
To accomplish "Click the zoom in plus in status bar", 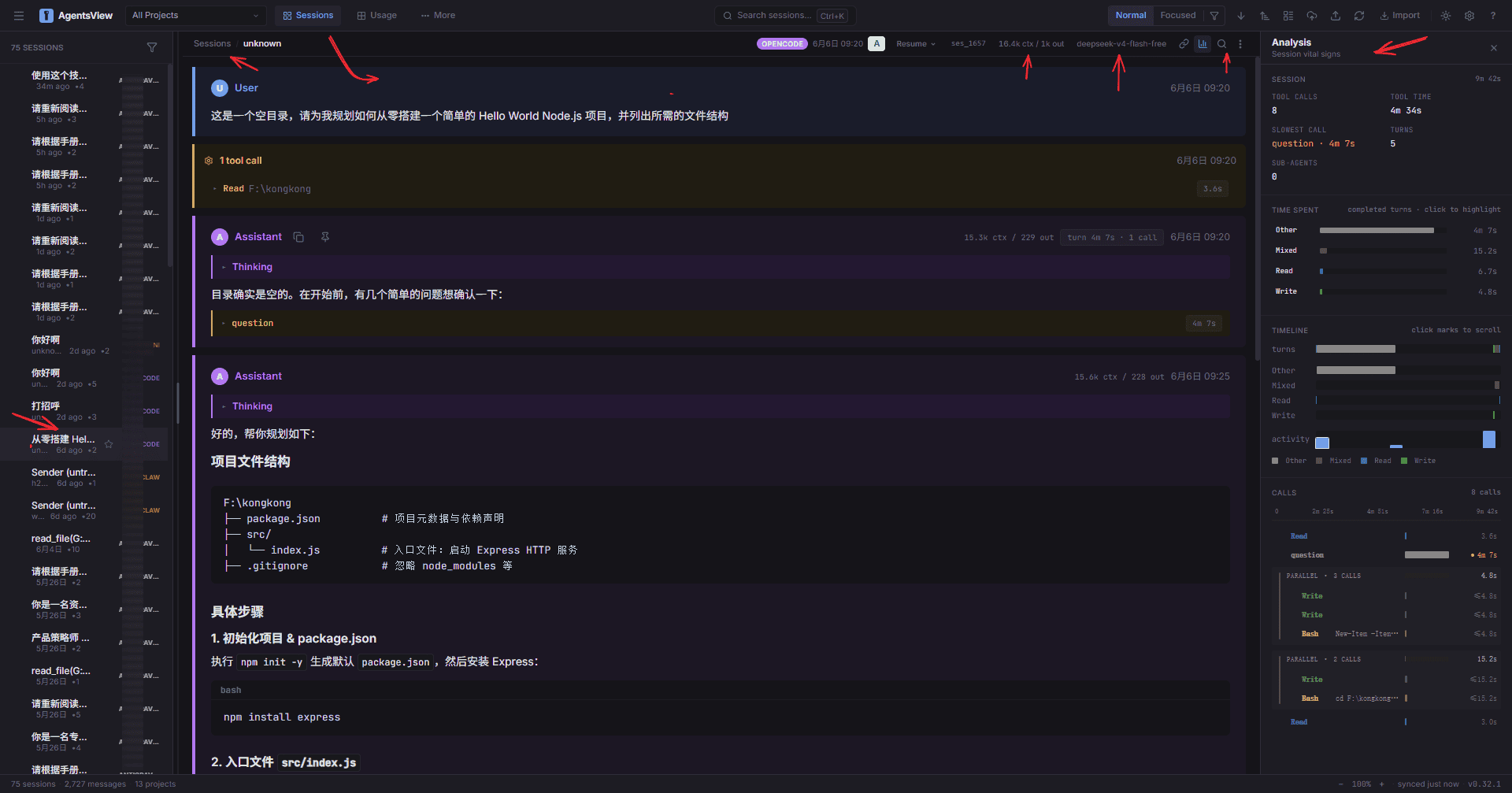I will [x=1381, y=784].
